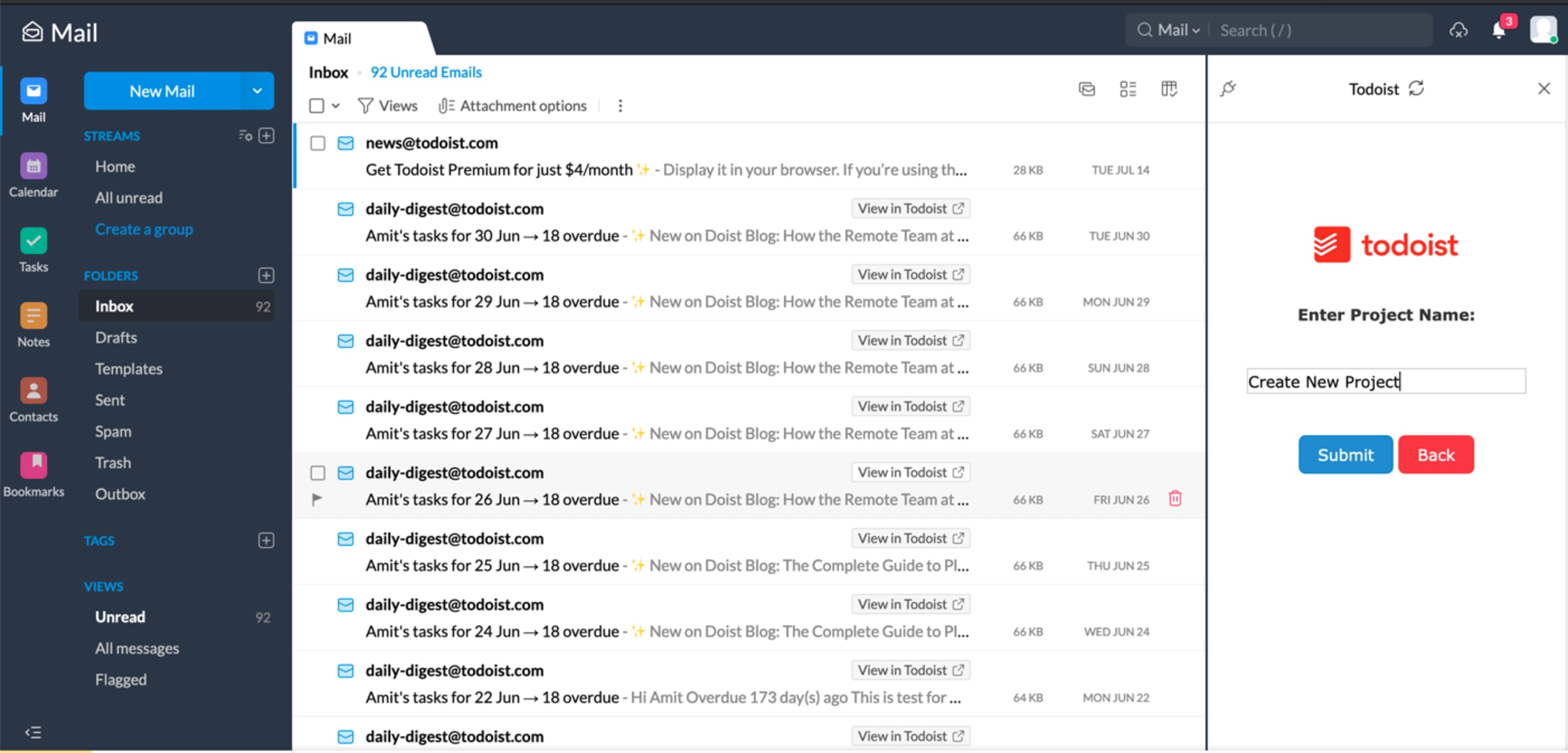Open the Flagged view
The height and width of the screenshot is (753, 1568).
[121, 679]
